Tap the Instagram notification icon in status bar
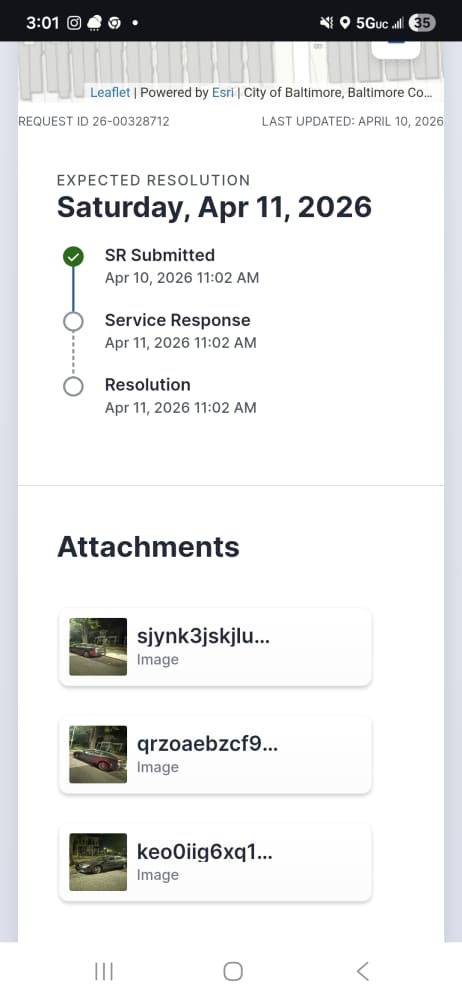Screen dimensions: 462x1000 point(74,23)
